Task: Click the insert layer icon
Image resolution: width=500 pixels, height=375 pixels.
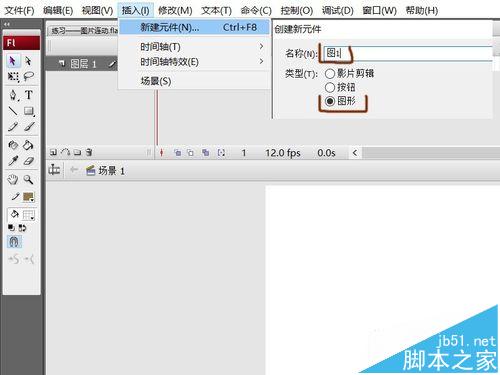Action: point(53,152)
